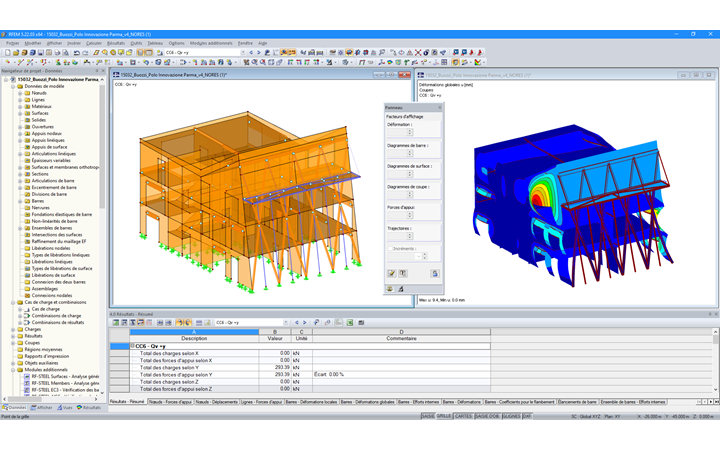Click the highlighted left-arrow filter icon in results toolbar
Screen dimensions: 720x450
coord(180,322)
